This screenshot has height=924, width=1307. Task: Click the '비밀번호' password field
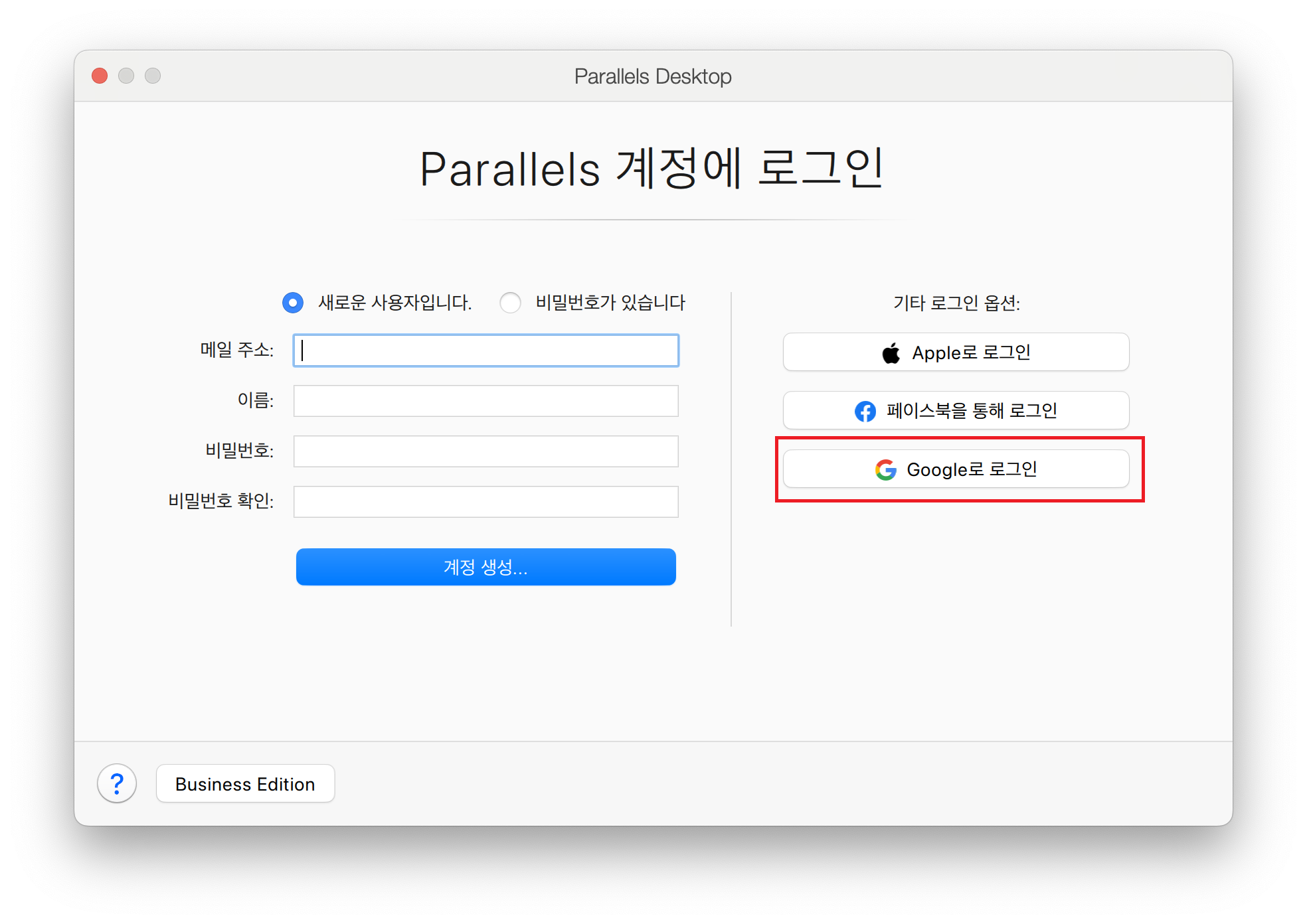[x=485, y=451]
